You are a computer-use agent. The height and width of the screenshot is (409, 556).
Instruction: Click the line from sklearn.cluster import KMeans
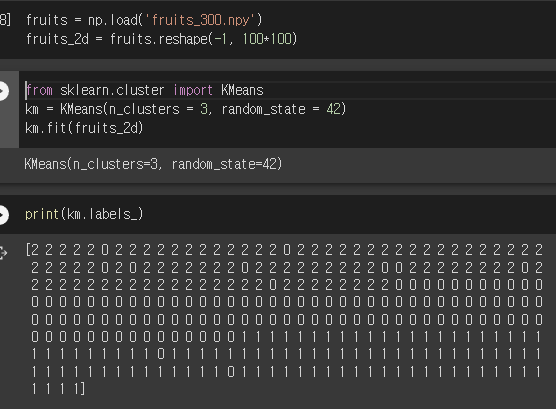pos(145,90)
